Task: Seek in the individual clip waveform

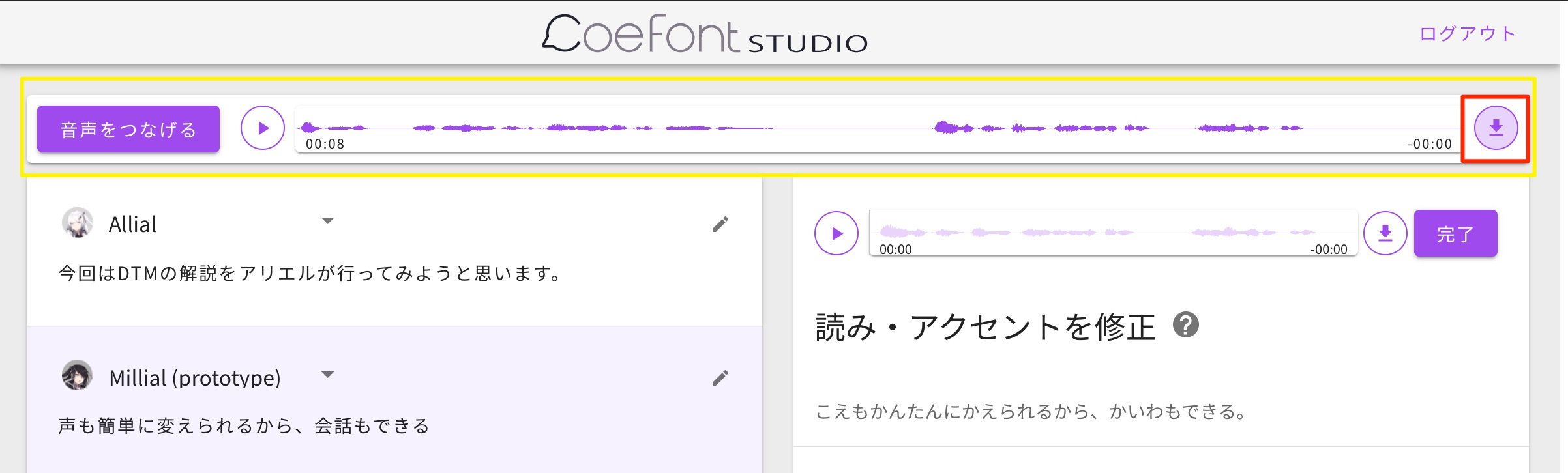Action: coord(1114,233)
